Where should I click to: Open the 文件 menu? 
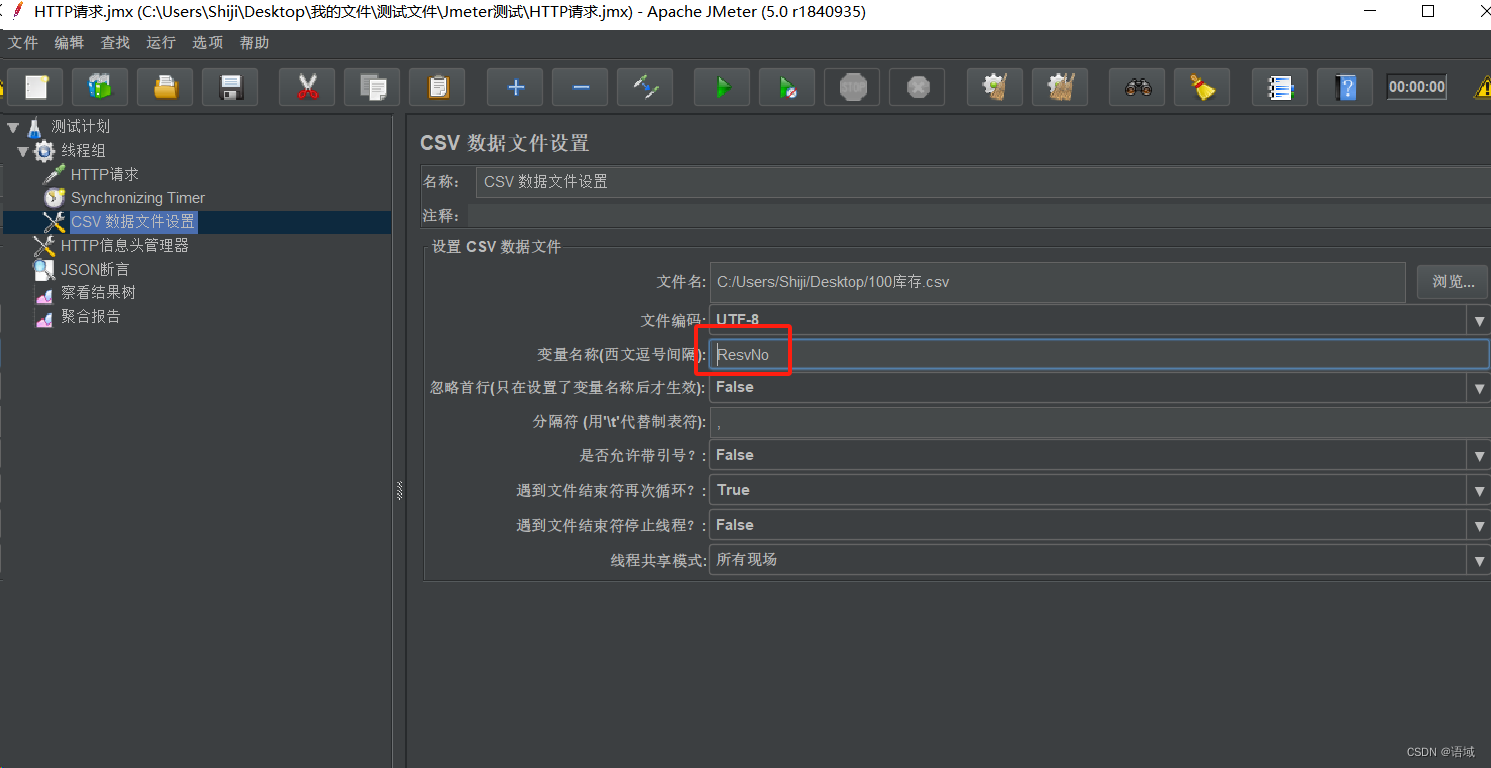(23, 43)
